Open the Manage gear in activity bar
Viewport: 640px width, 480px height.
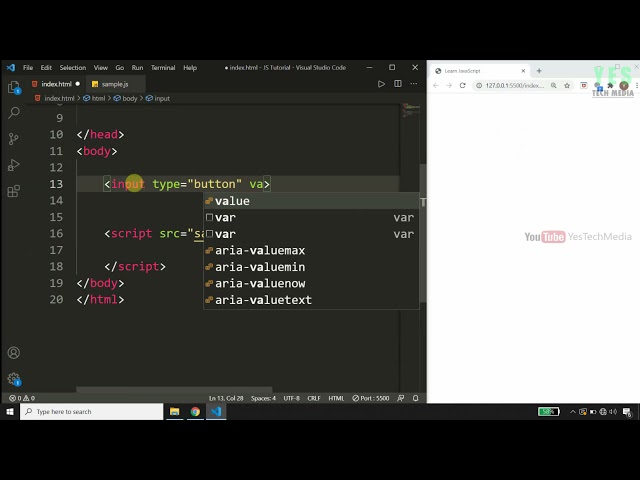click(x=14, y=379)
